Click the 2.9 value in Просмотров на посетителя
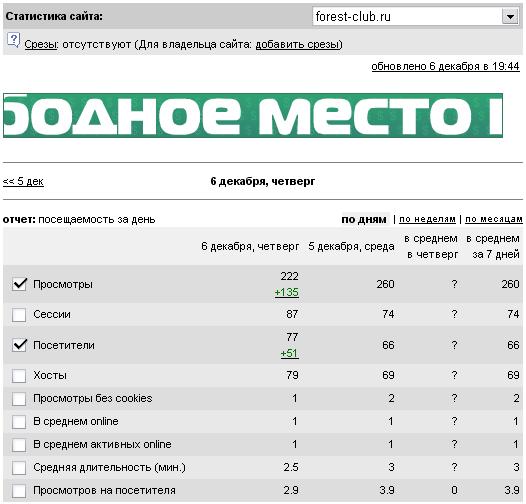This screenshot has height=504, width=526. click(291, 490)
